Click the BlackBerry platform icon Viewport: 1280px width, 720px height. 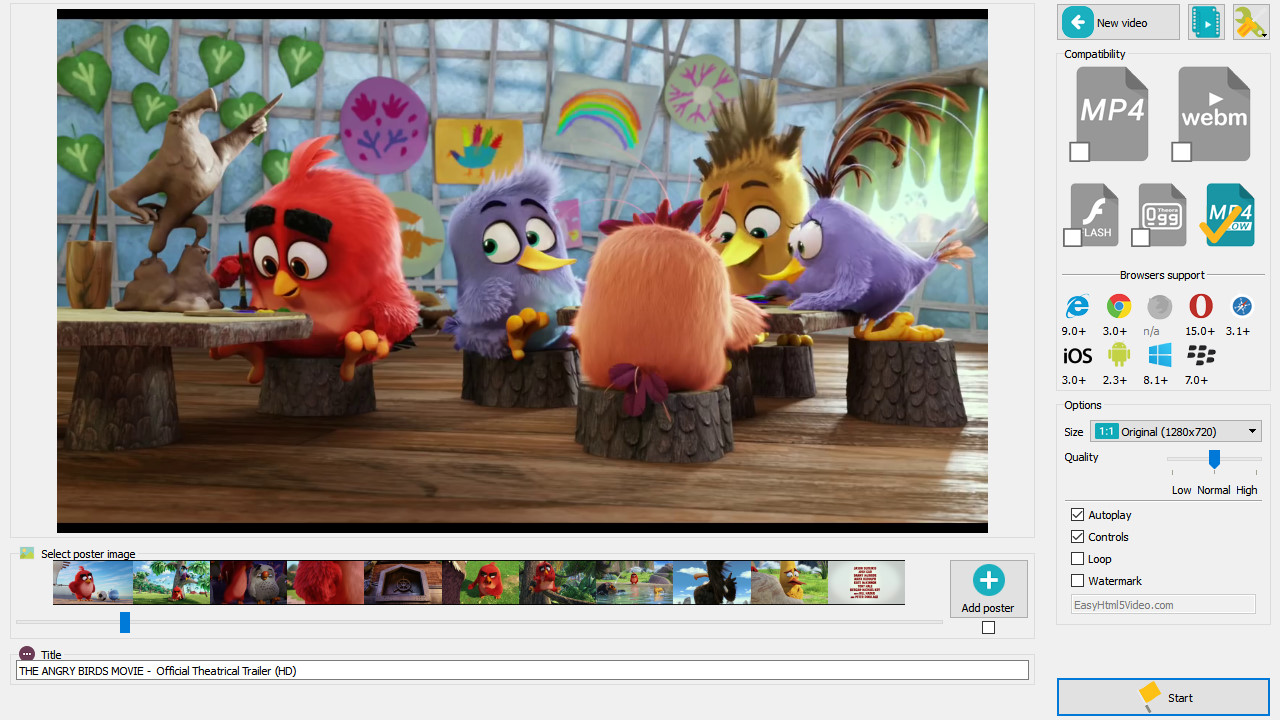[x=1200, y=355]
